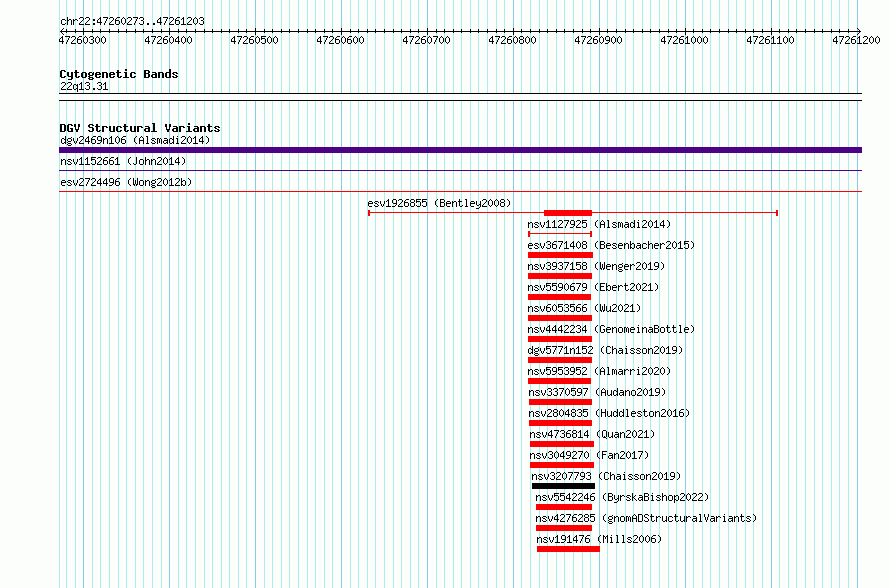
Task: Click the red bar under nsv191476
Action: [568, 549]
